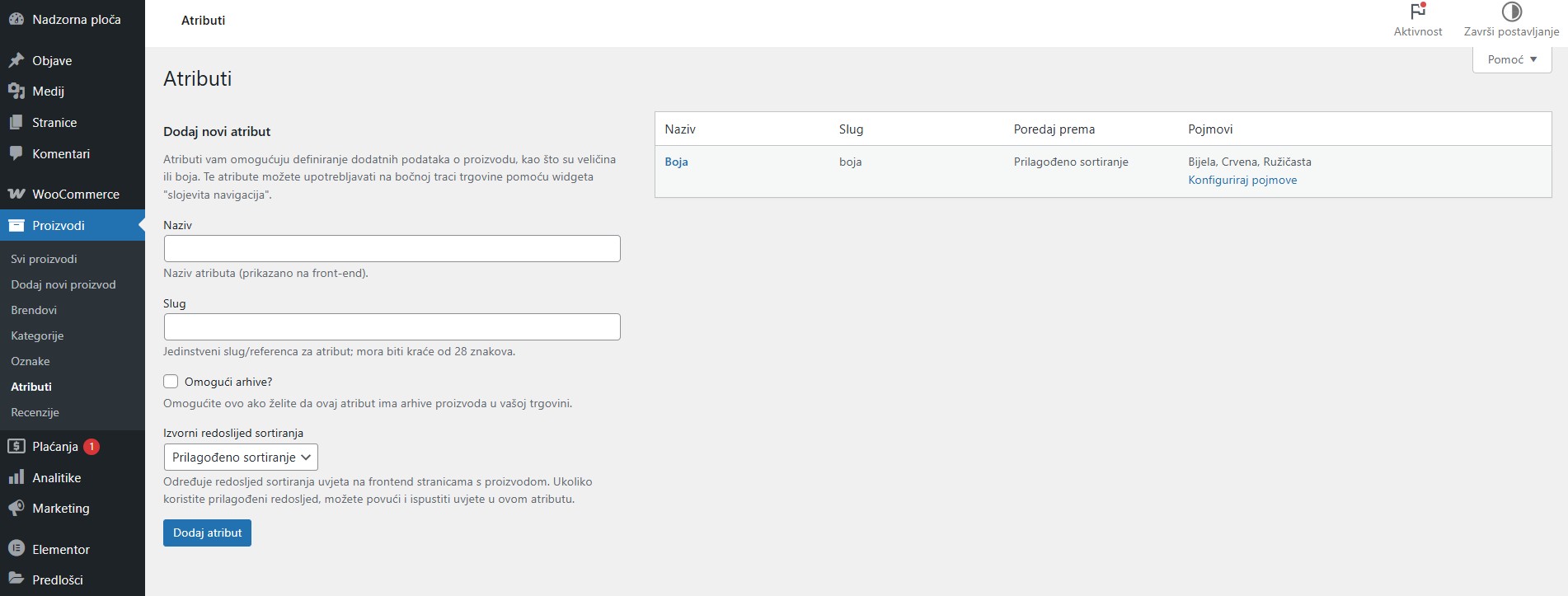This screenshot has height=596, width=1568.
Task: Click into the Slug input field
Action: pyautogui.click(x=392, y=327)
